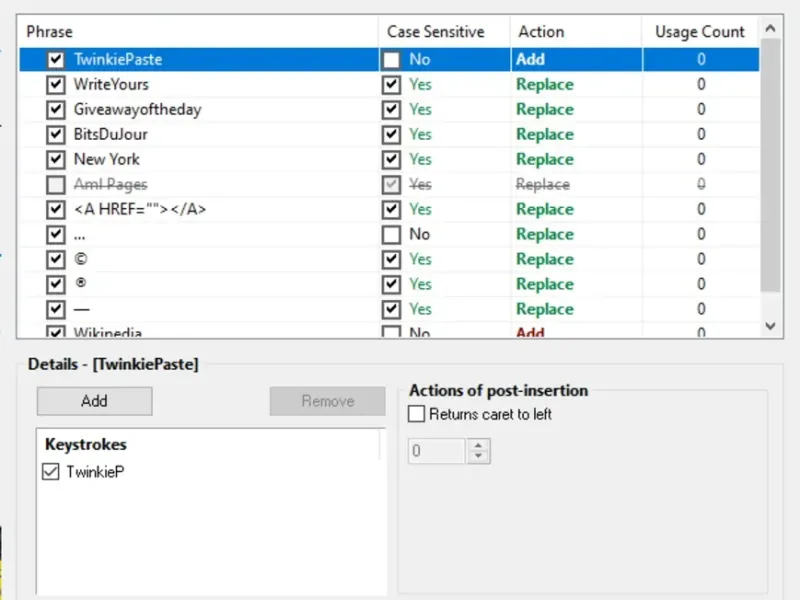The image size is (800, 600).
Task: Click the scroll down arrow of phrase list
Action: (770, 326)
